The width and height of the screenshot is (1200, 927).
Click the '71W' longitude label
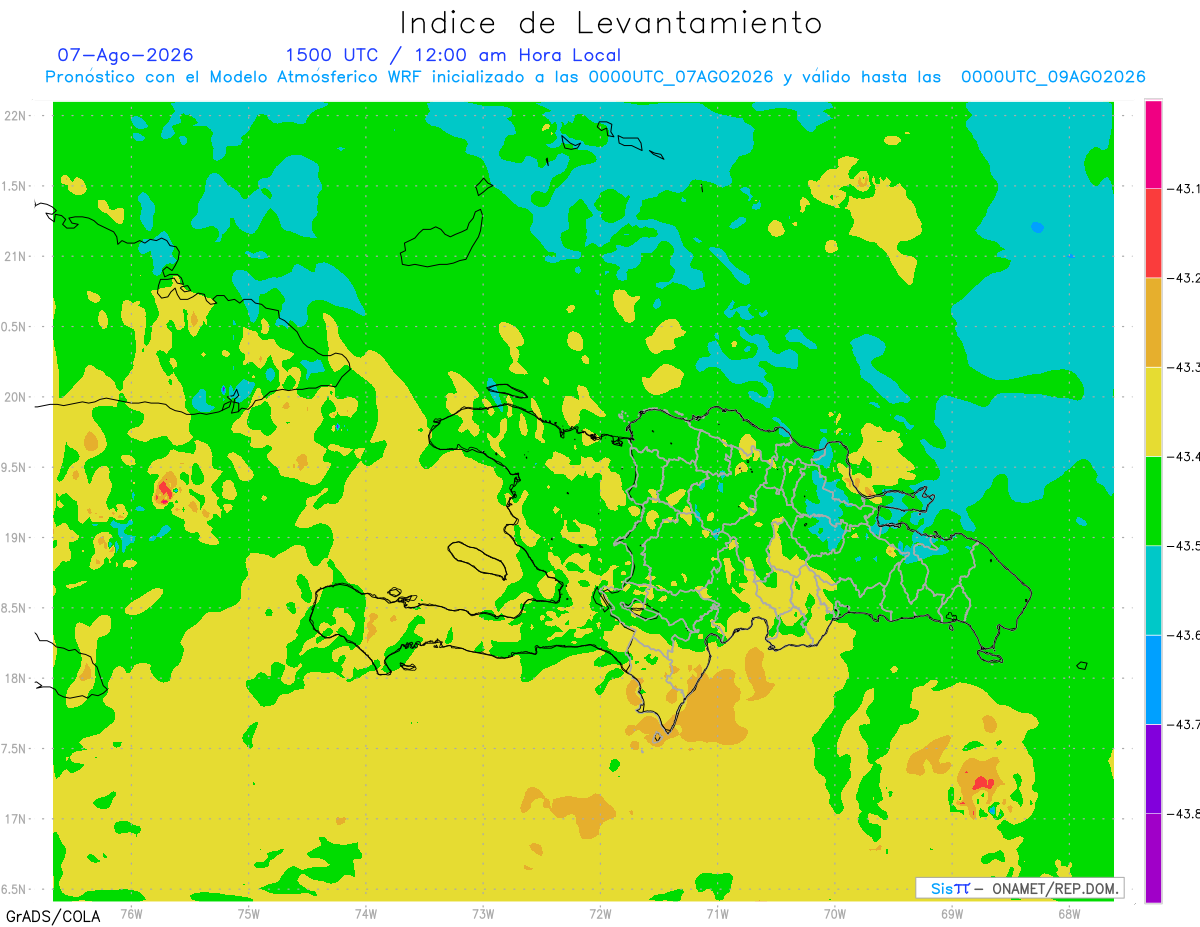click(717, 914)
